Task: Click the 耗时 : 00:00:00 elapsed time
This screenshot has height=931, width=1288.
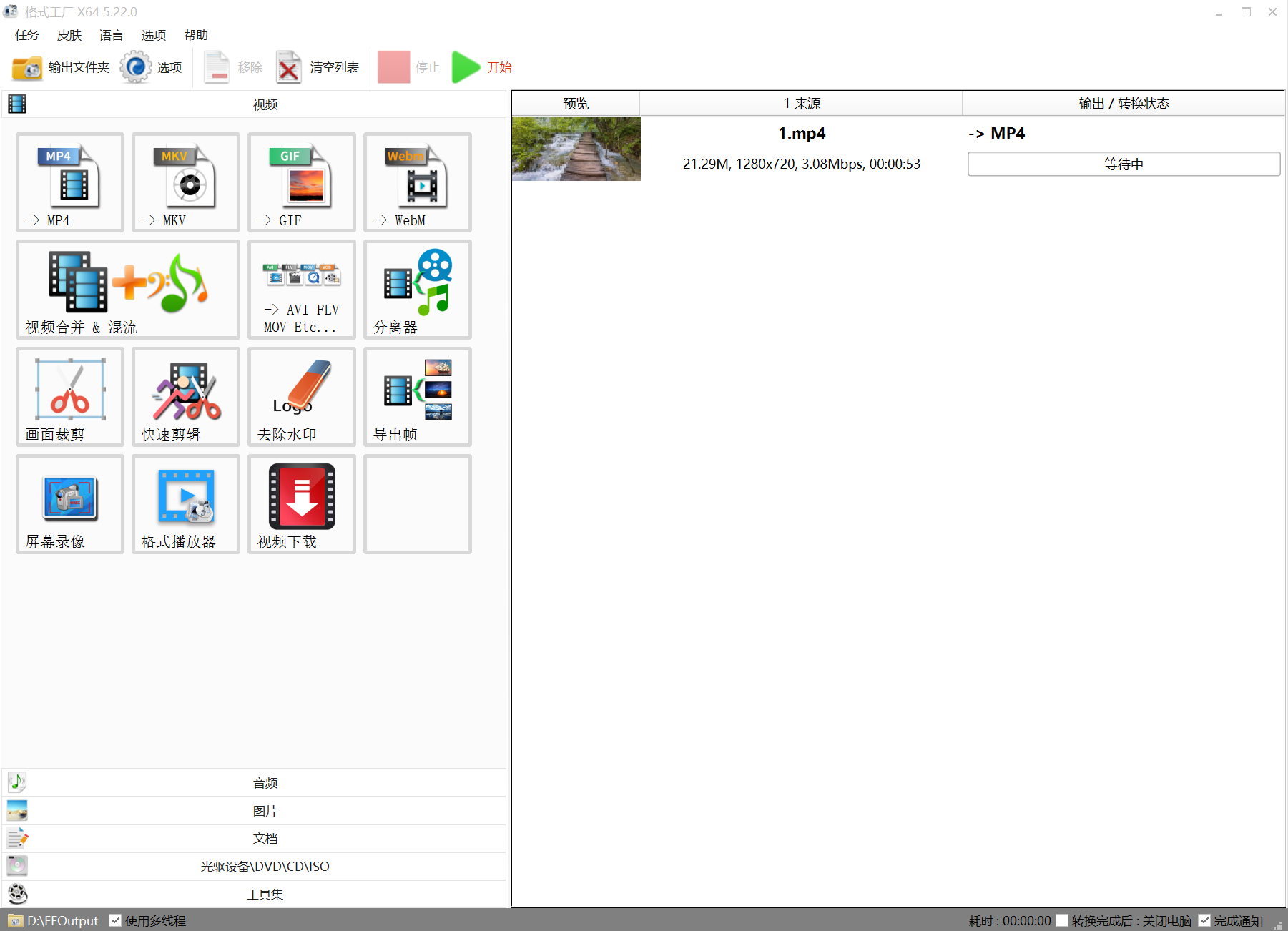Action: pos(1010,920)
